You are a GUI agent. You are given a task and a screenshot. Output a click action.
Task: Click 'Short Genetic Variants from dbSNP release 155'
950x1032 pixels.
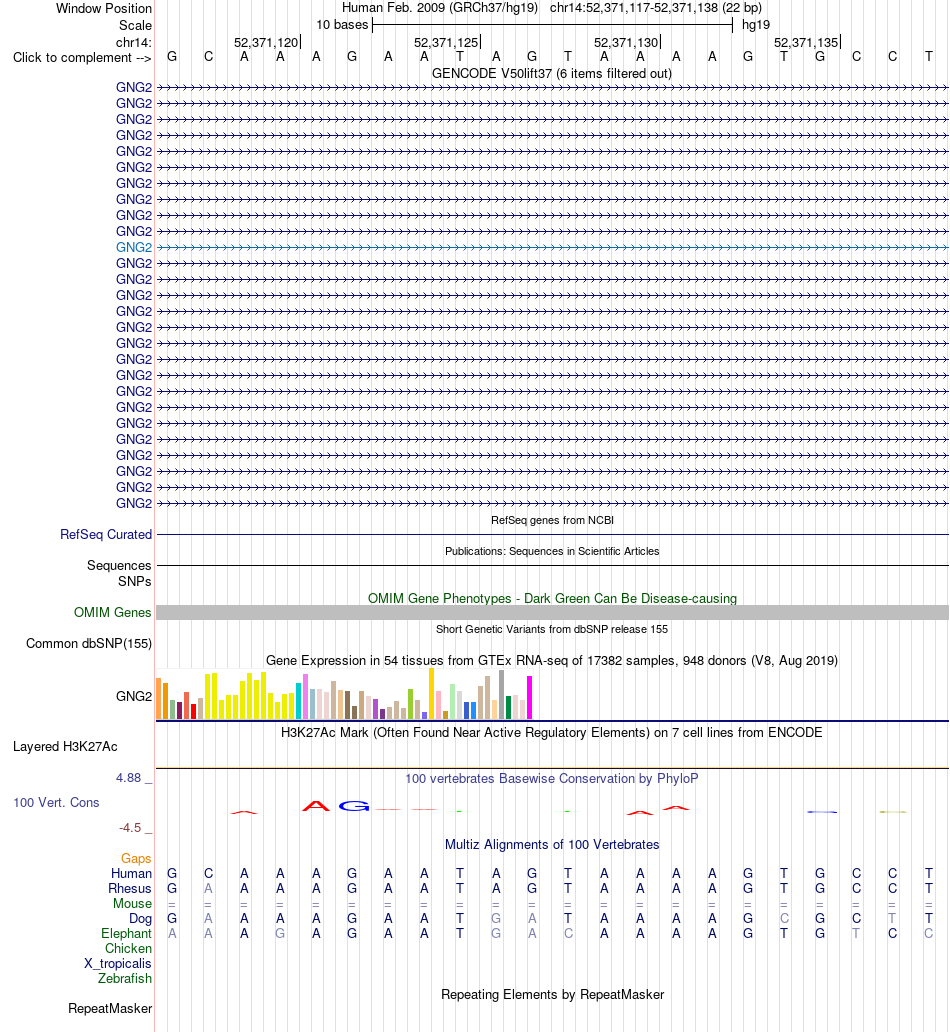(552, 629)
